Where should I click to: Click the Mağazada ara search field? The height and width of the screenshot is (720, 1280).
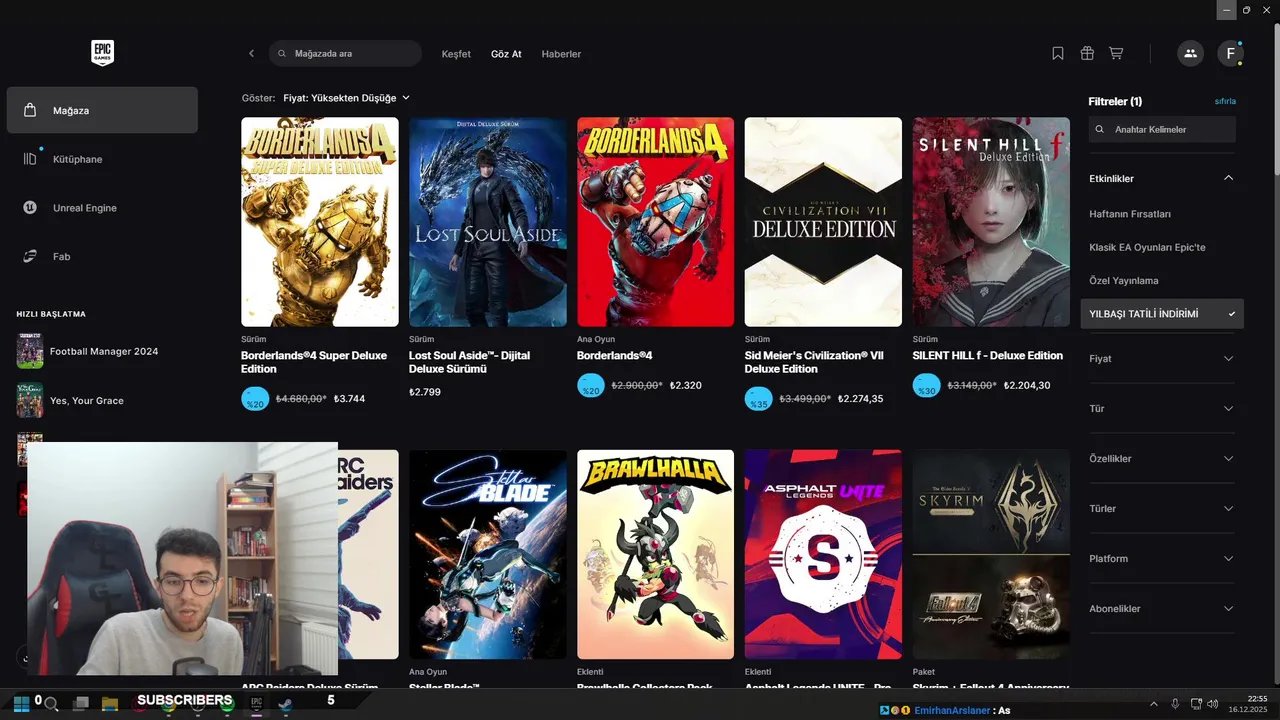[345, 53]
